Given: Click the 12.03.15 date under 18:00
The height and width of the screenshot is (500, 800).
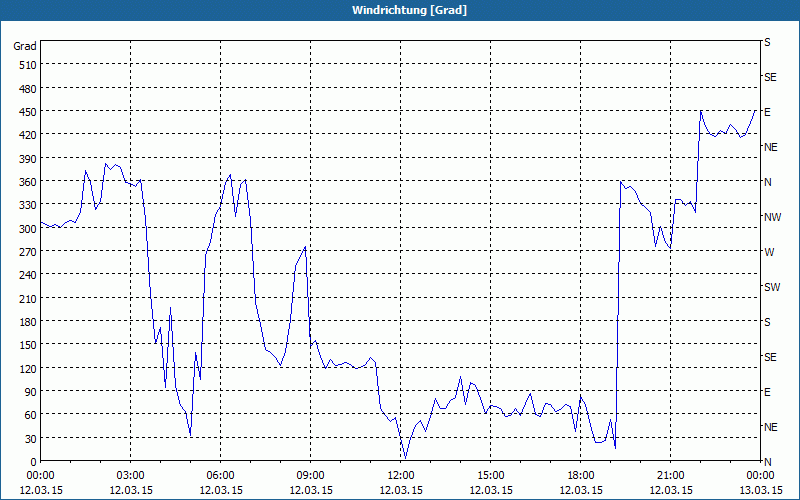Looking at the screenshot, I should pyautogui.click(x=581, y=490).
